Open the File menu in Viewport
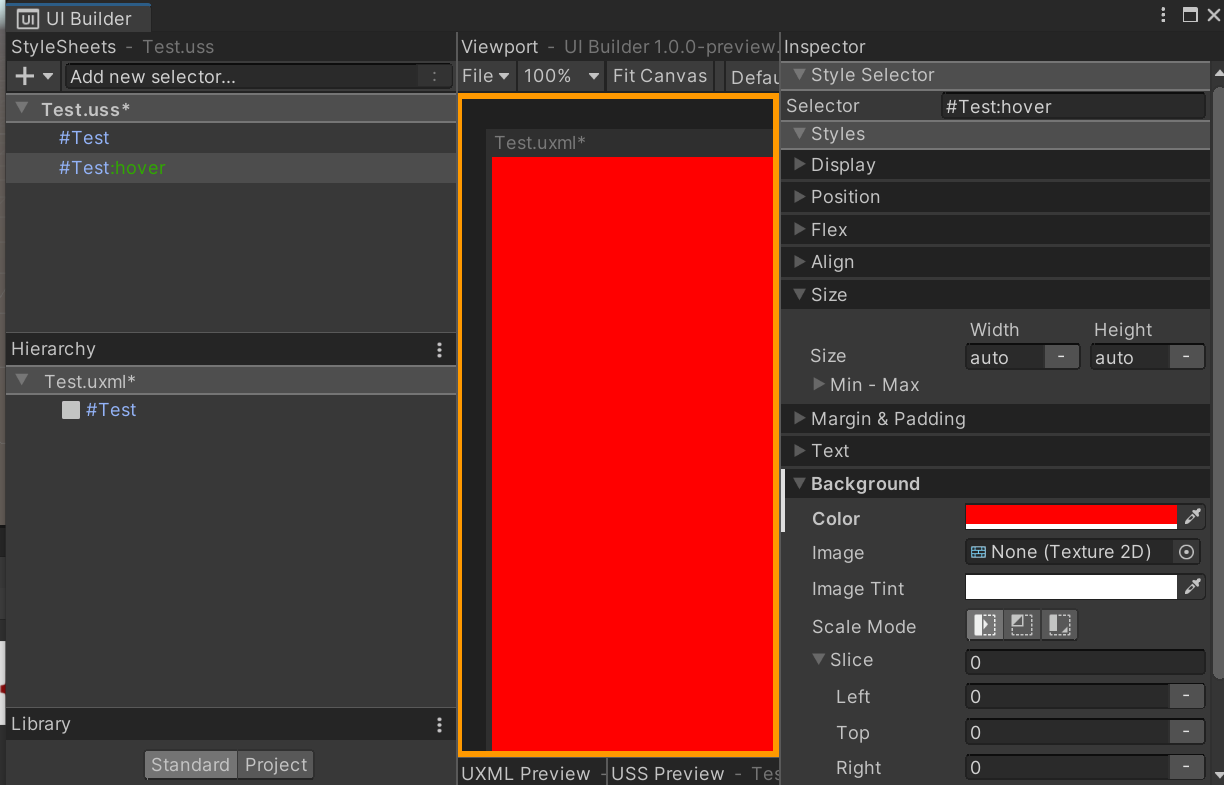The height and width of the screenshot is (785, 1224). 485,75
